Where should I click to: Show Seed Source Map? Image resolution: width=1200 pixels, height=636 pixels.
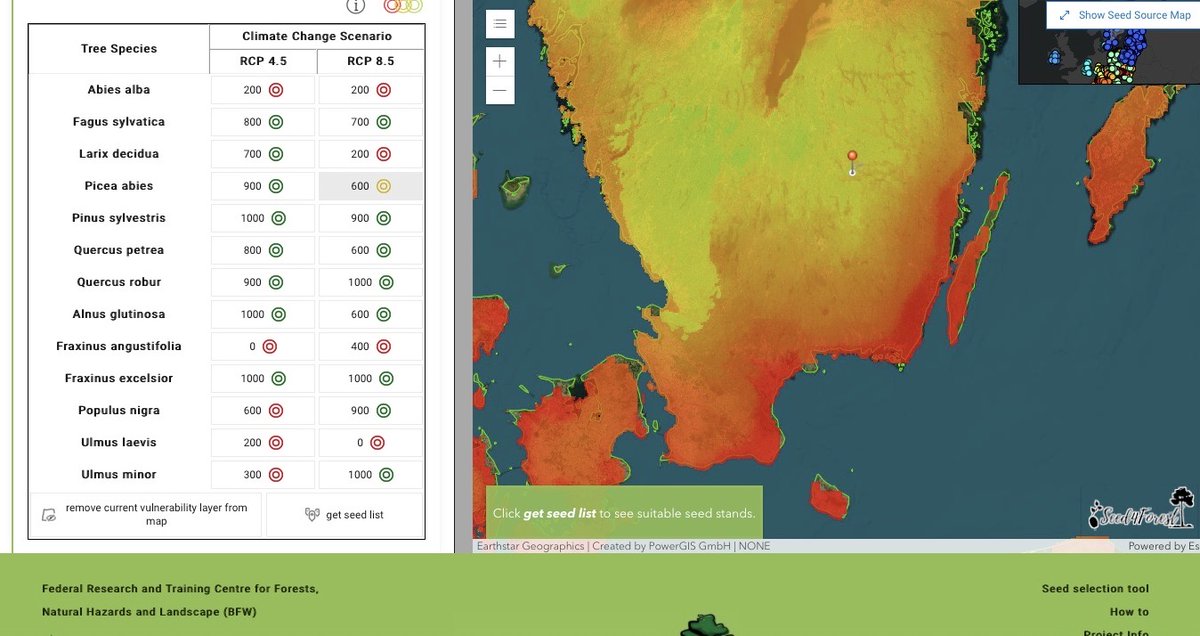1124,15
